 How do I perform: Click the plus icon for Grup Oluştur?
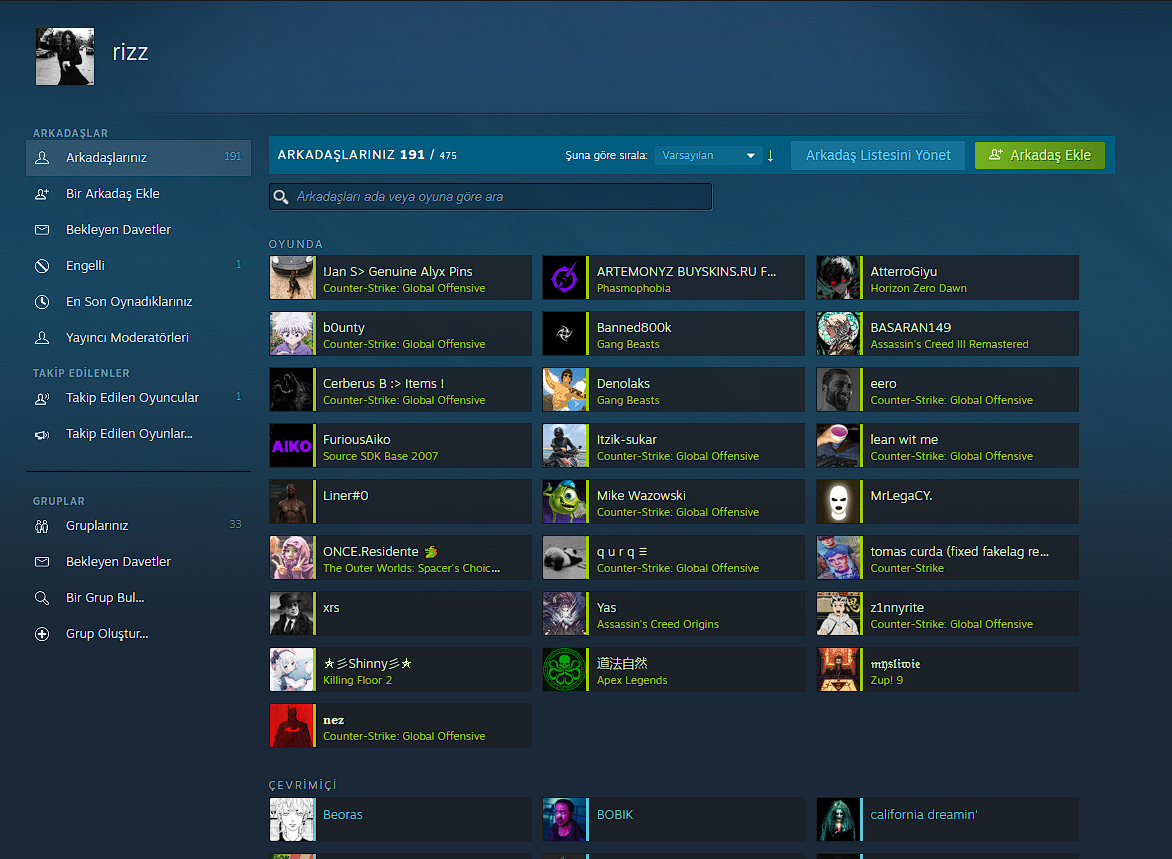[42, 633]
